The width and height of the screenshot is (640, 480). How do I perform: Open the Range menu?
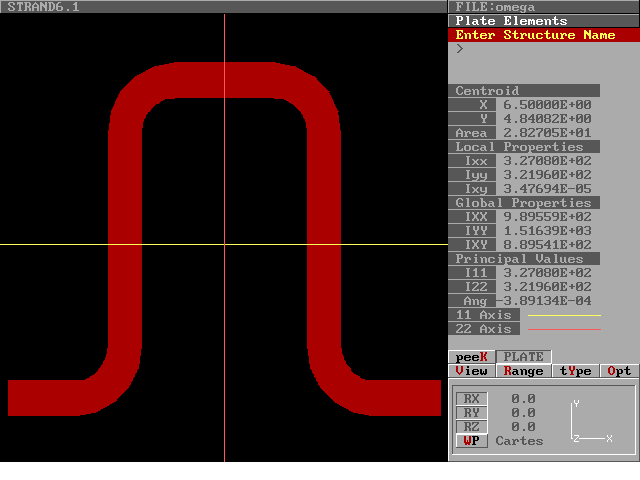point(523,371)
